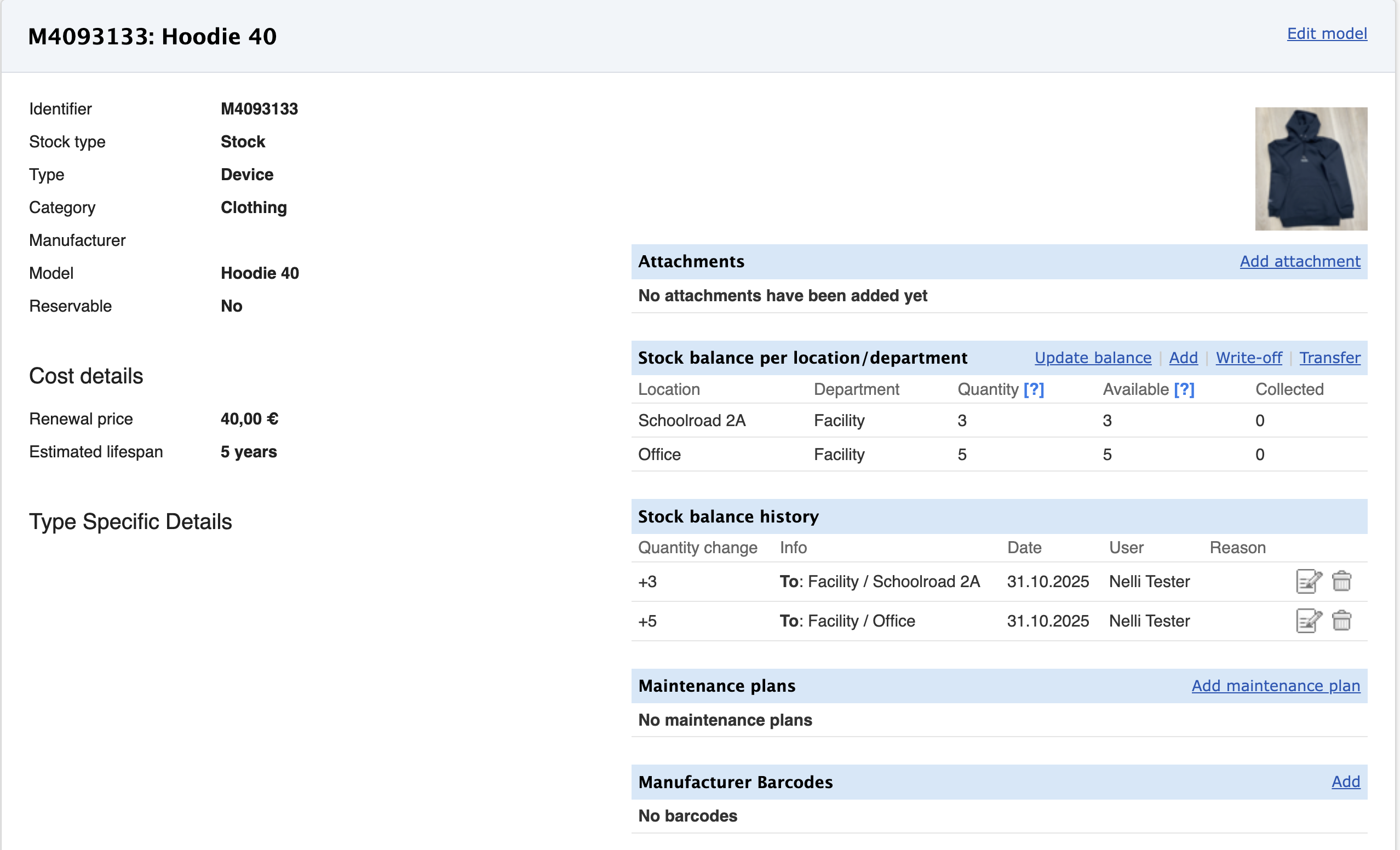The height and width of the screenshot is (850, 1400).
Task: Select the Office stock balance row
Action: [x=659, y=455]
